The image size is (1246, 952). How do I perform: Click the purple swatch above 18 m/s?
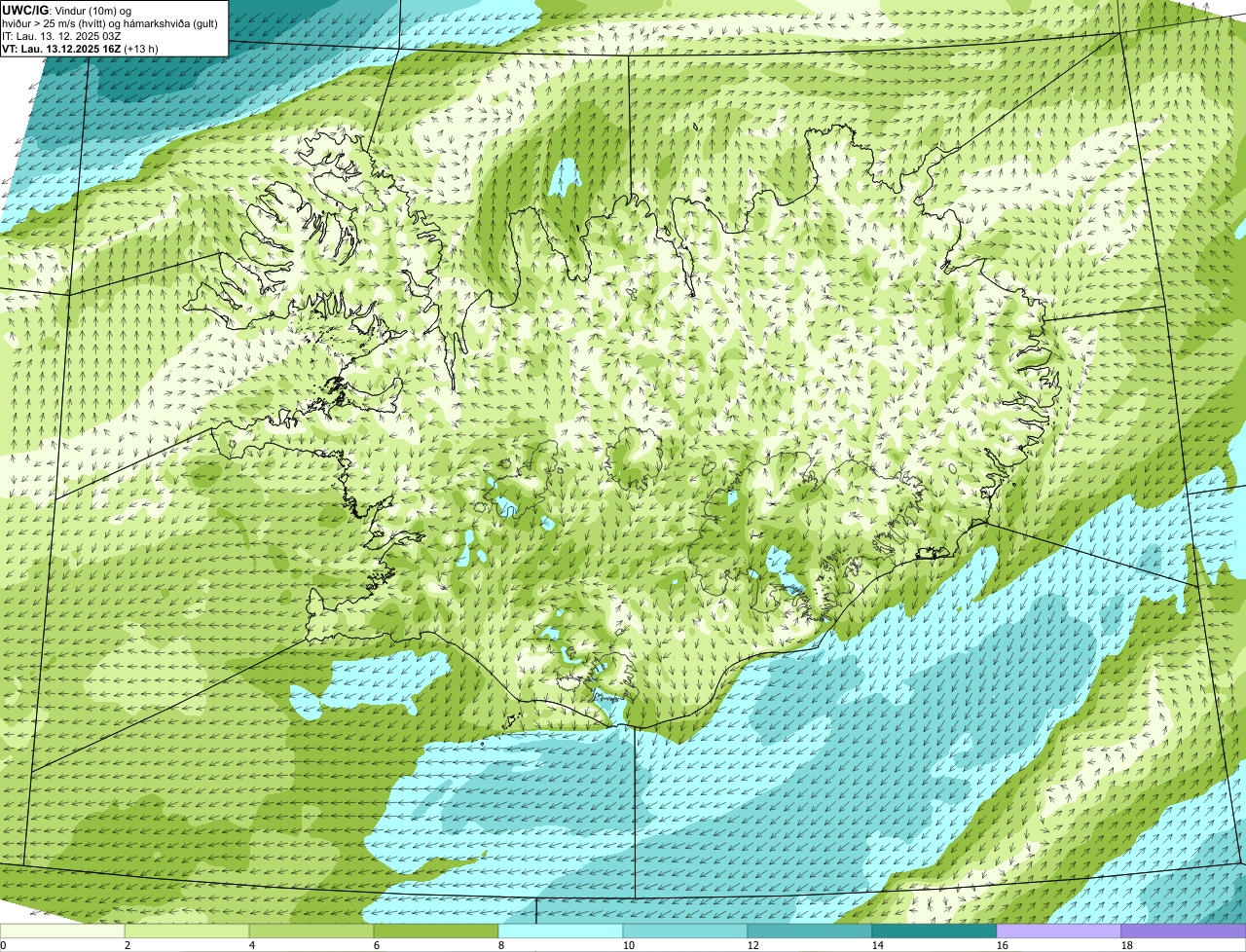[1184, 932]
